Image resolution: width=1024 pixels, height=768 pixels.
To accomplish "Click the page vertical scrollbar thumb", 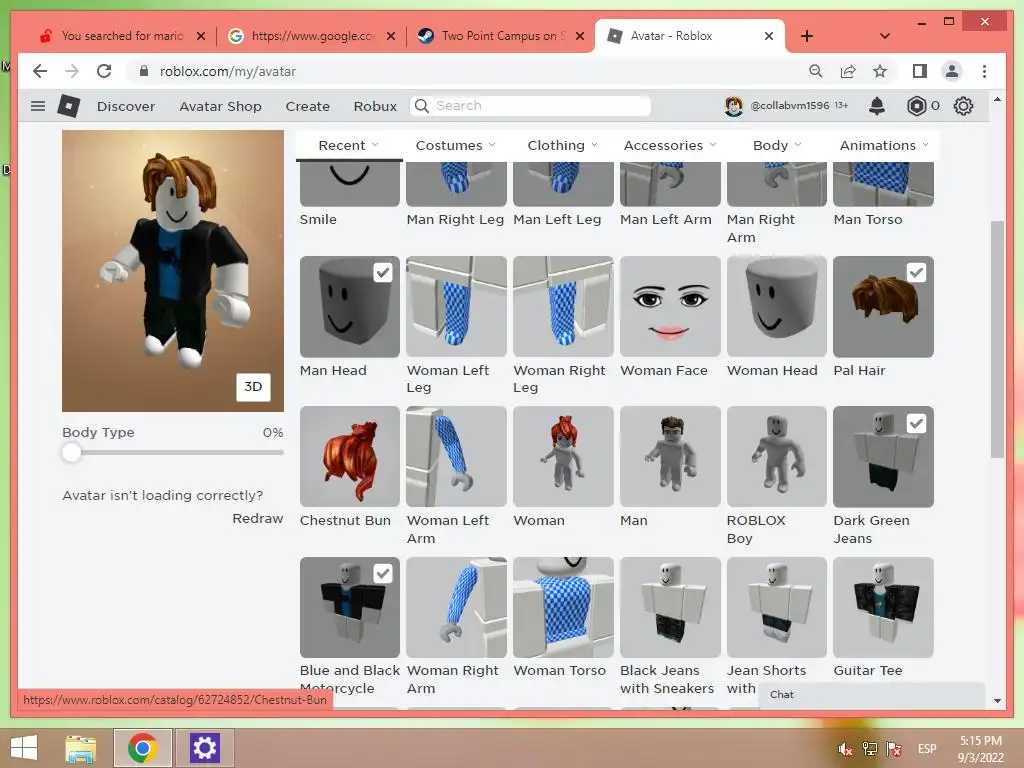I will pos(997,340).
